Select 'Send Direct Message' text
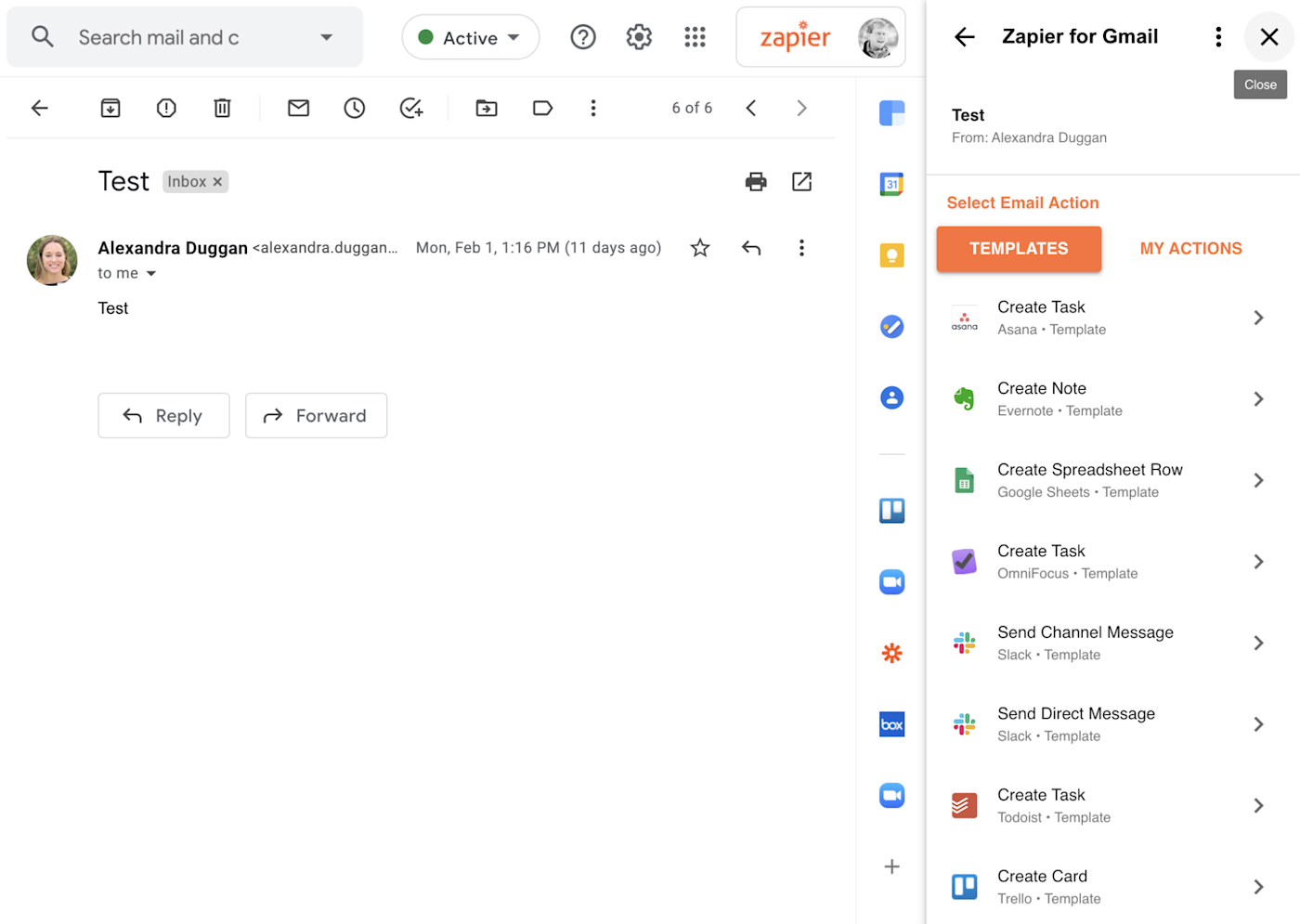The width and height of the screenshot is (1300, 924). point(1076,713)
